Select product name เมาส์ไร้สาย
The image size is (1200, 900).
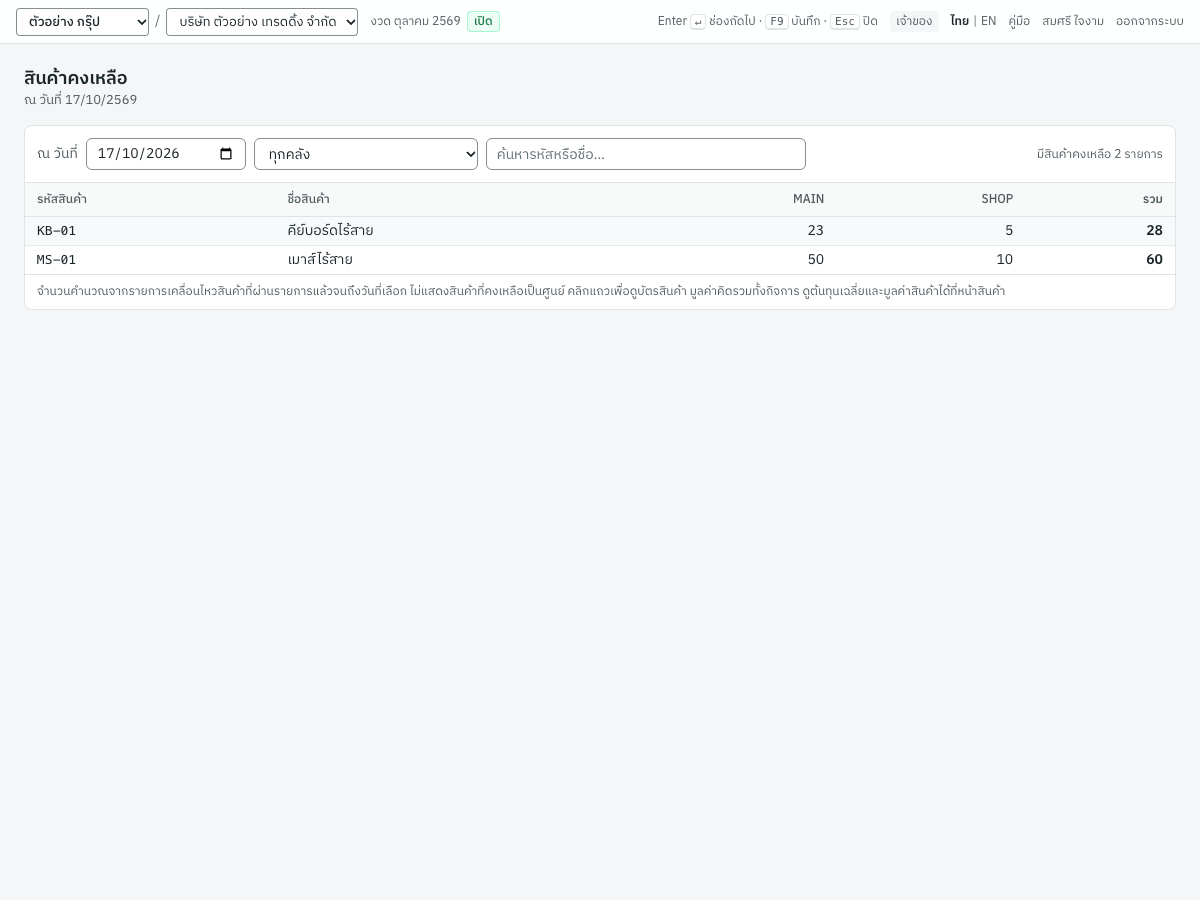point(320,260)
